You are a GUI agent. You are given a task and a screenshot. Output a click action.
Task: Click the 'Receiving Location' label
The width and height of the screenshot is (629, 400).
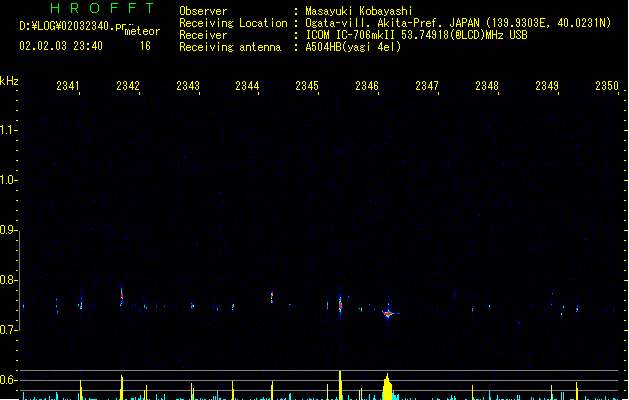tap(233, 23)
